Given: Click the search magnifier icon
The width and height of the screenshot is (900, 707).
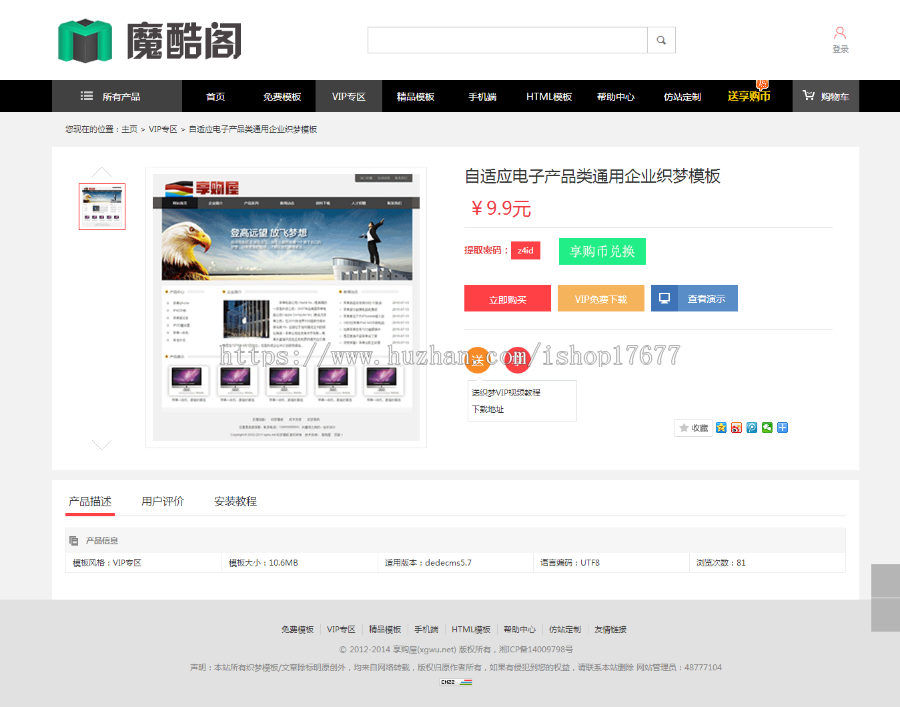Looking at the screenshot, I should [x=662, y=40].
